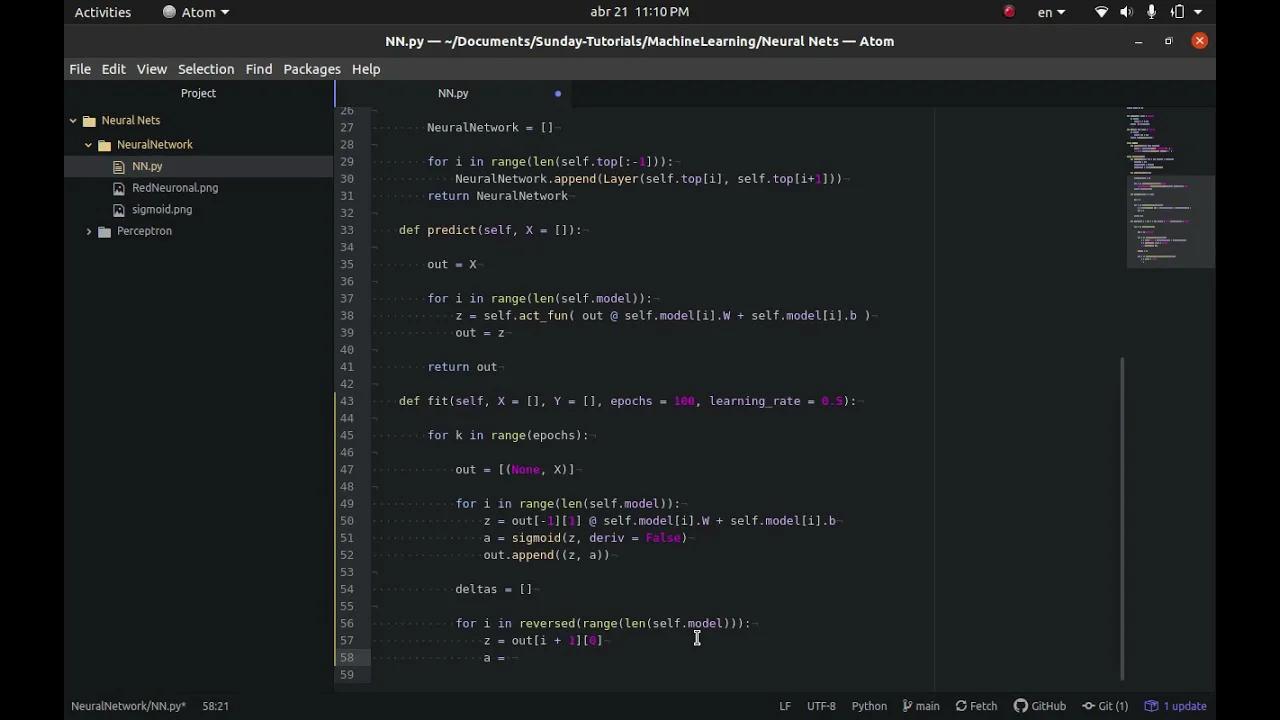
Task: Click the red recording indicator in top bar
Action: pyautogui.click(x=1009, y=12)
